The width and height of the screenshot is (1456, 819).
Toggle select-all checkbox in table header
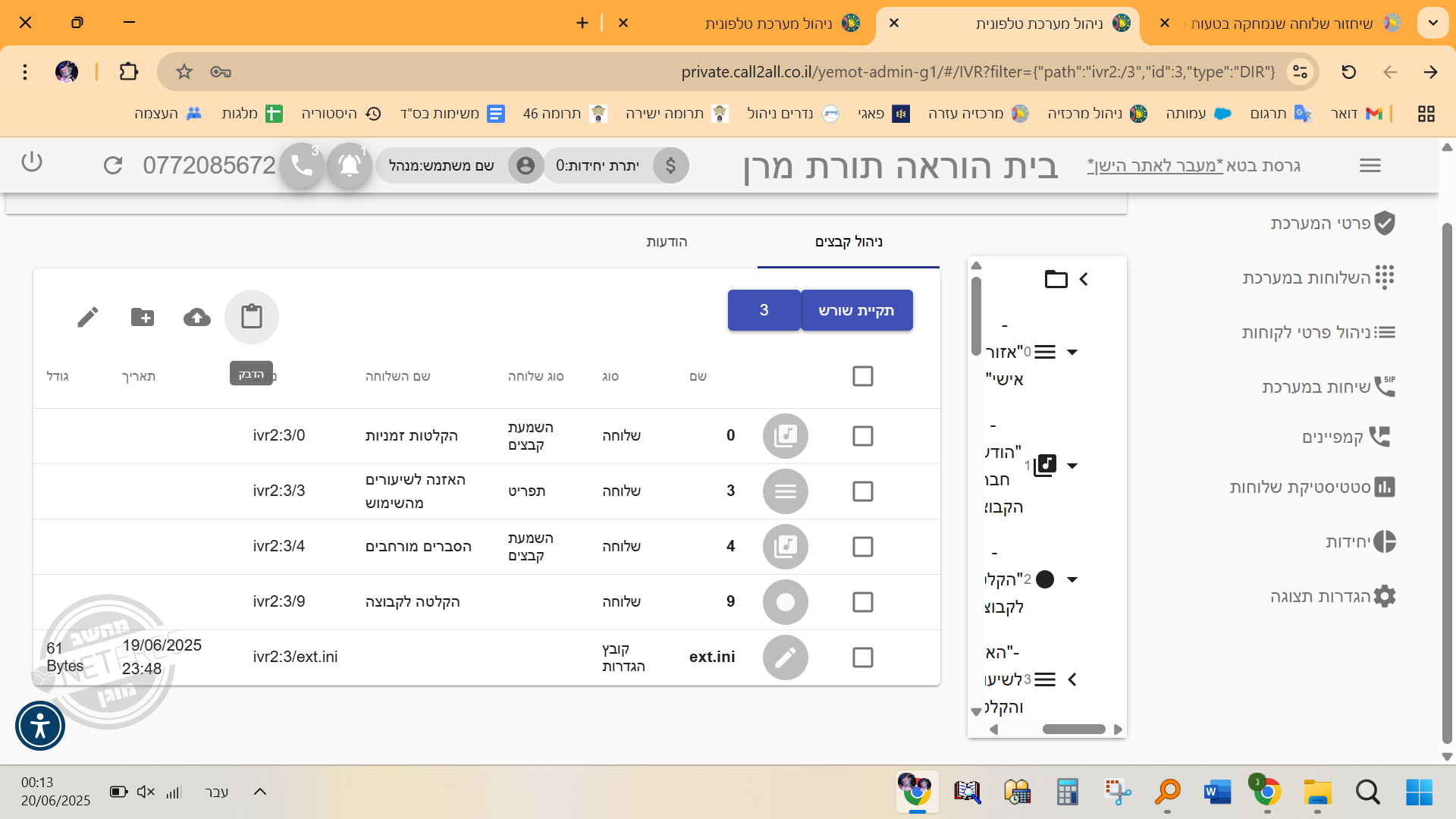click(863, 376)
